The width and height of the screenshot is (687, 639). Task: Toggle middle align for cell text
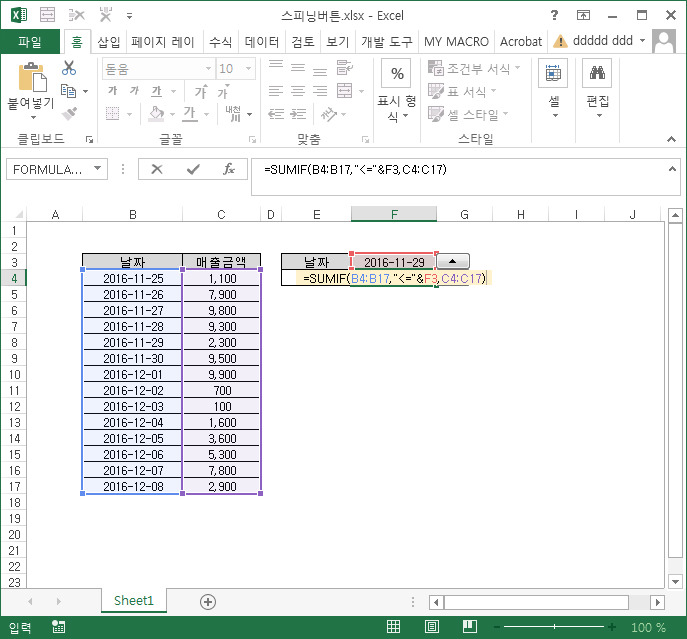298,67
